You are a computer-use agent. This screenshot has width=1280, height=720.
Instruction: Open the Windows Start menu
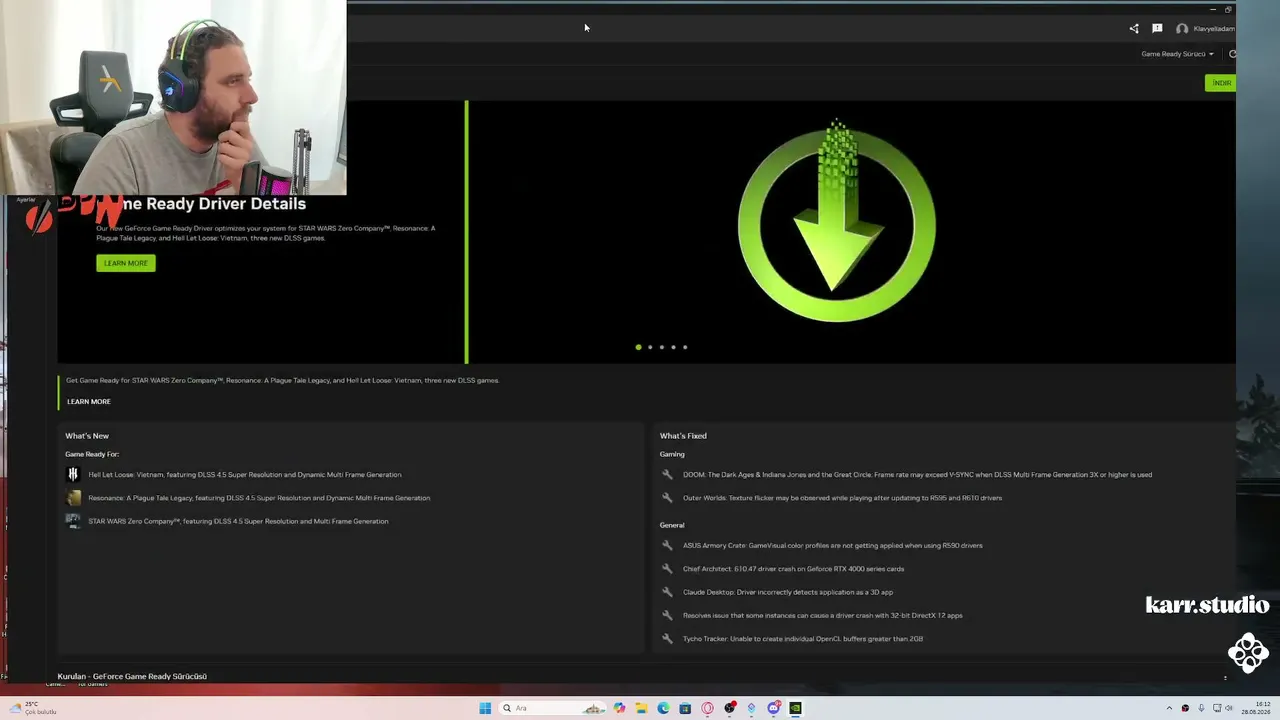pyautogui.click(x=485, y=708)
